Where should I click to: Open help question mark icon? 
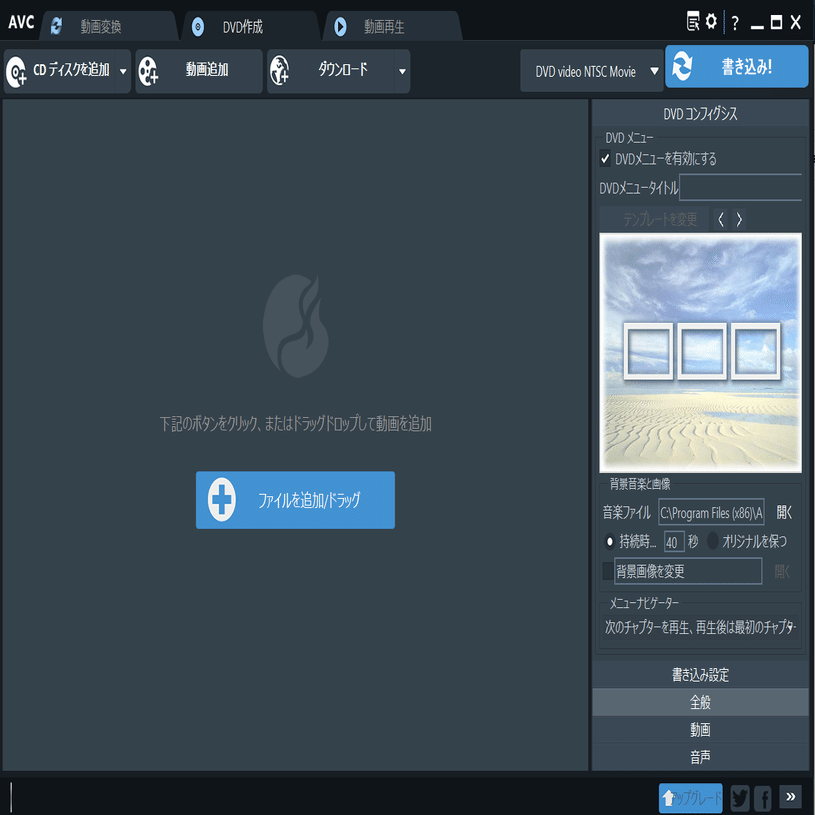click(x=734, y=23)
